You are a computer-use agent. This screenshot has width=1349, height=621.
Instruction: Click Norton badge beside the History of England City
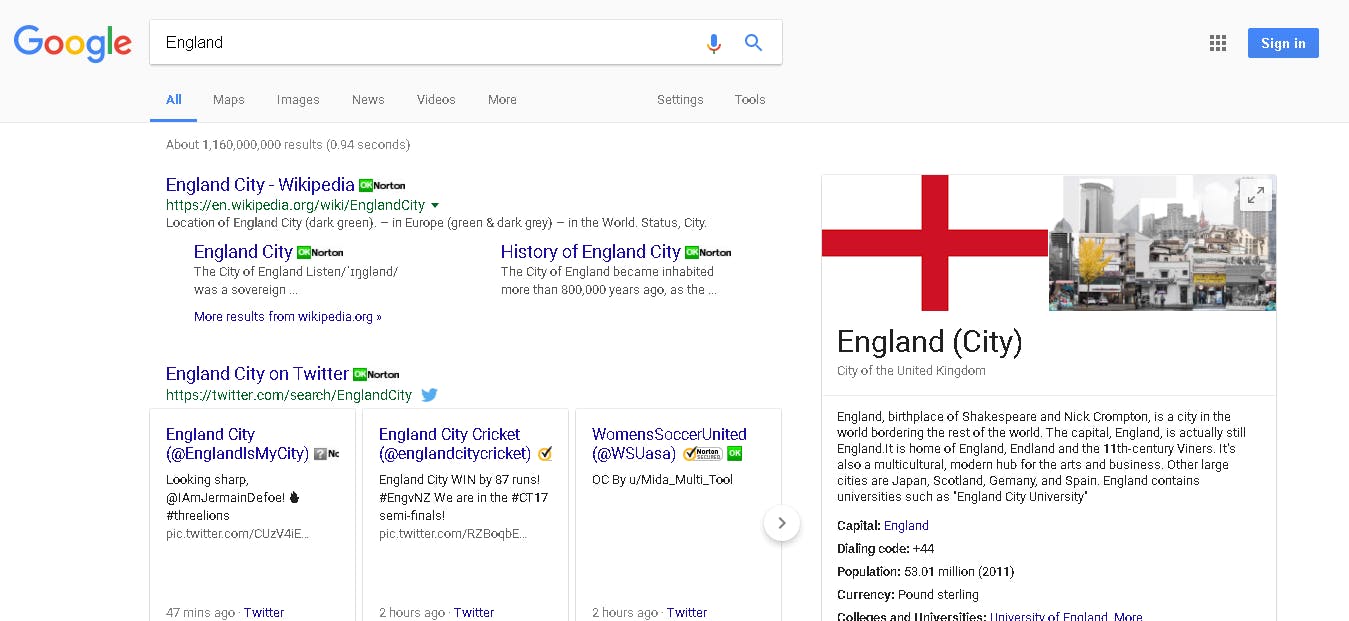point(708,252)
